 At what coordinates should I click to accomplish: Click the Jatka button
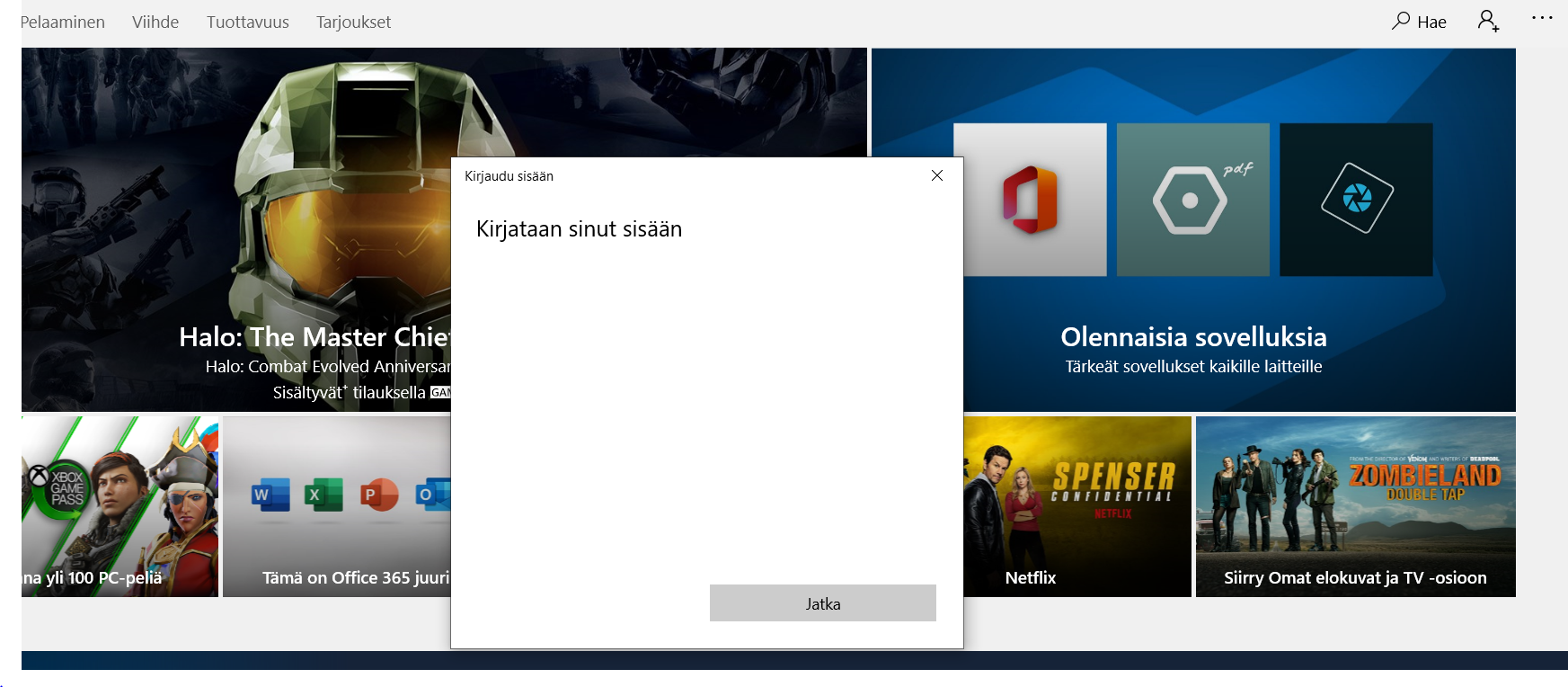[x=823, y=603]
